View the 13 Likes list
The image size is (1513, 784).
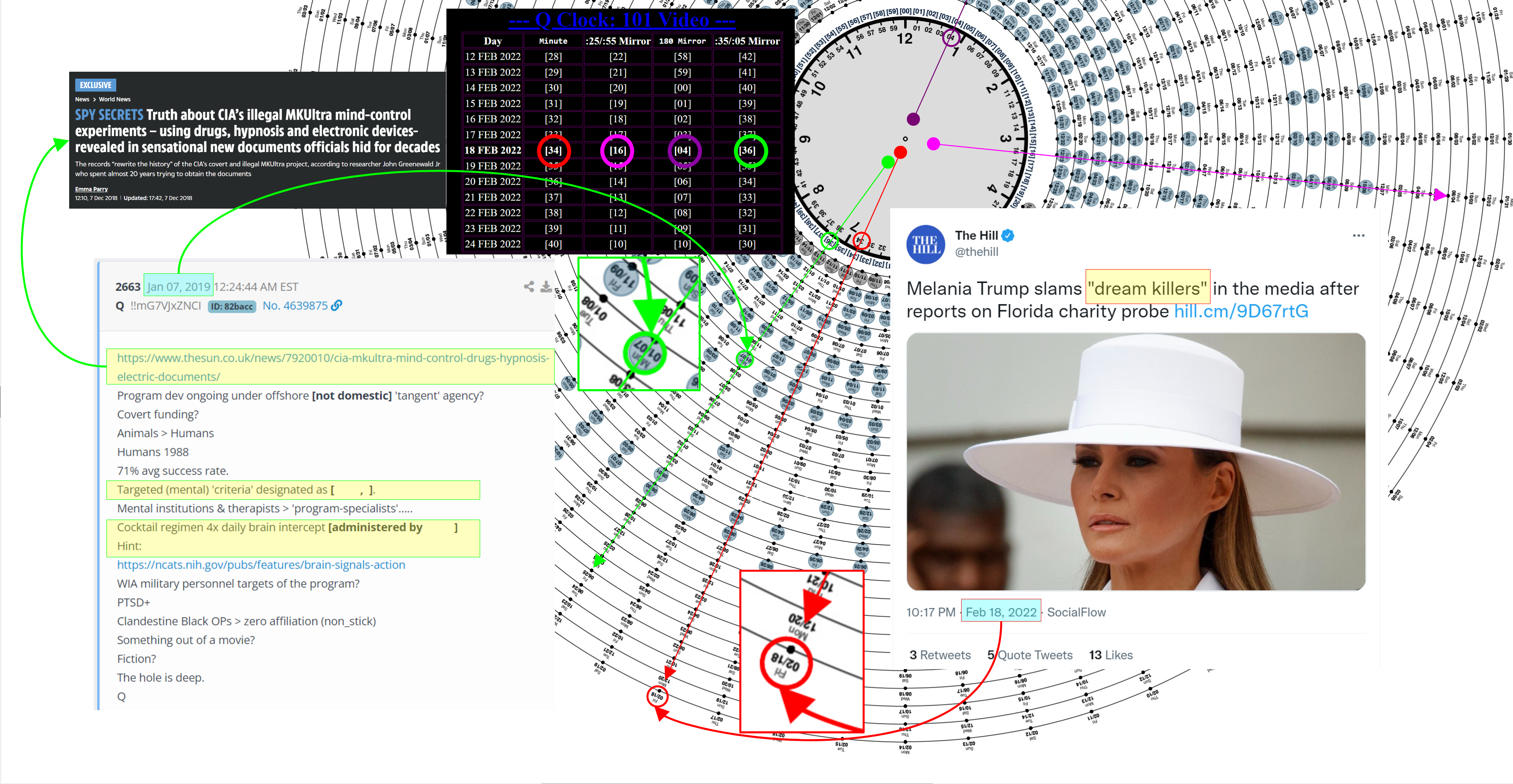(x=1110, y=655)
